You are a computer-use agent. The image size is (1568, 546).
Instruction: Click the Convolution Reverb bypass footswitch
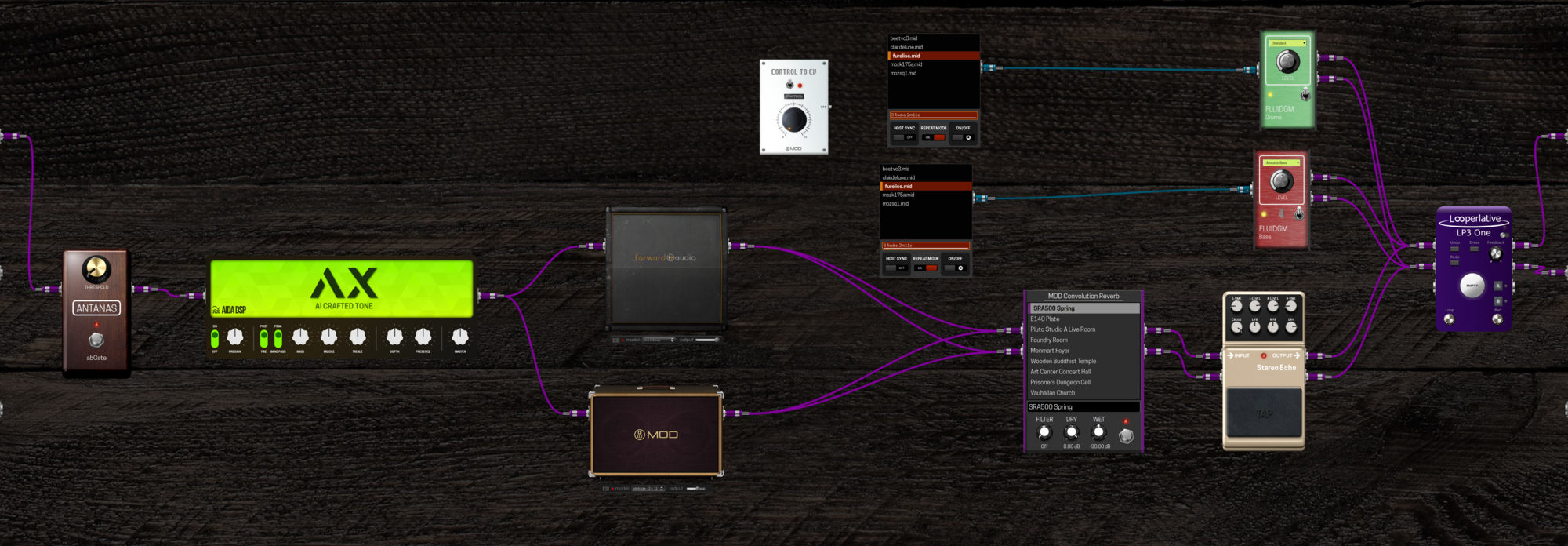coord(1126,435)
